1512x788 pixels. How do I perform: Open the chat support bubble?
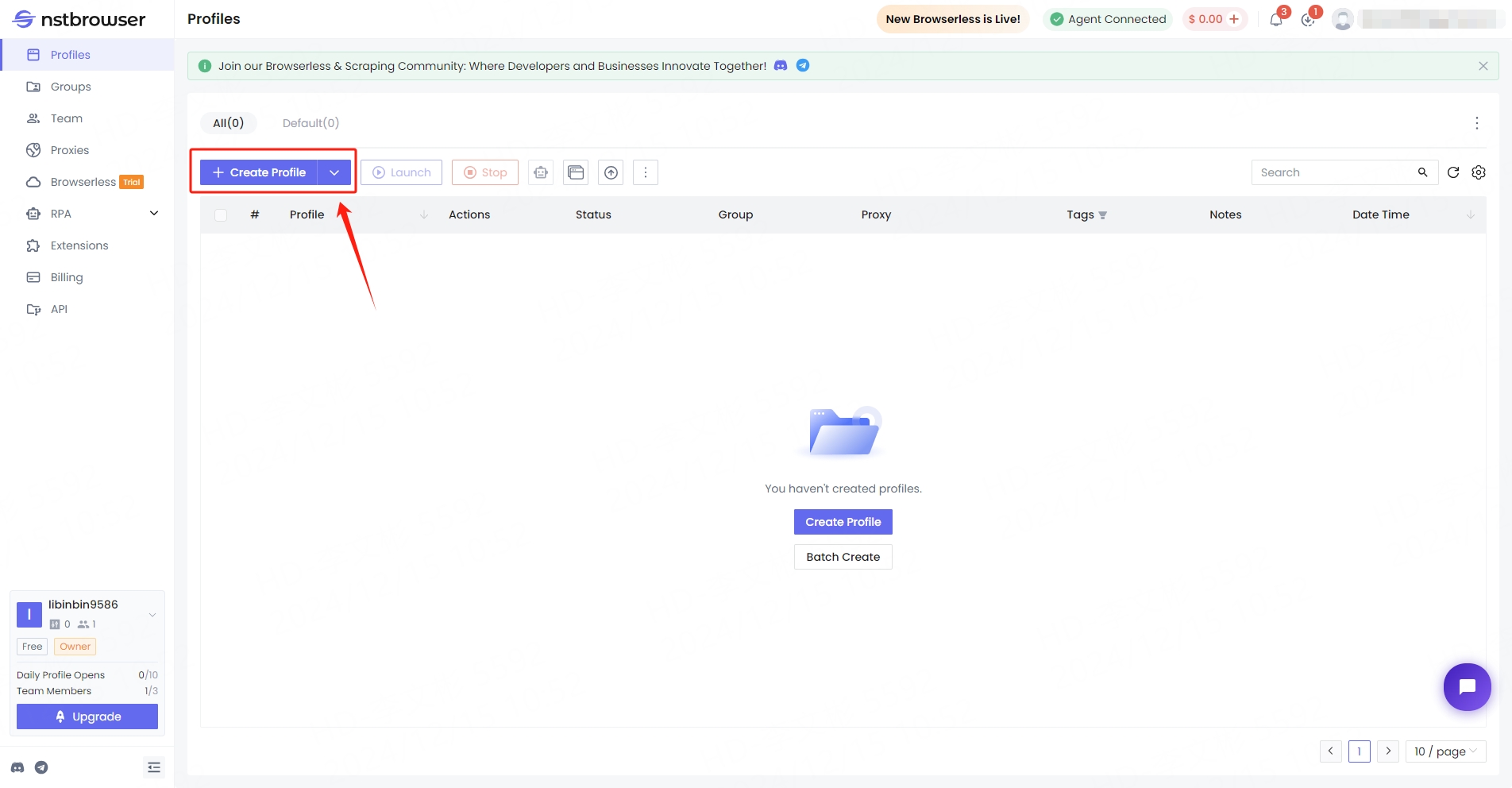tap(1467, 687)
